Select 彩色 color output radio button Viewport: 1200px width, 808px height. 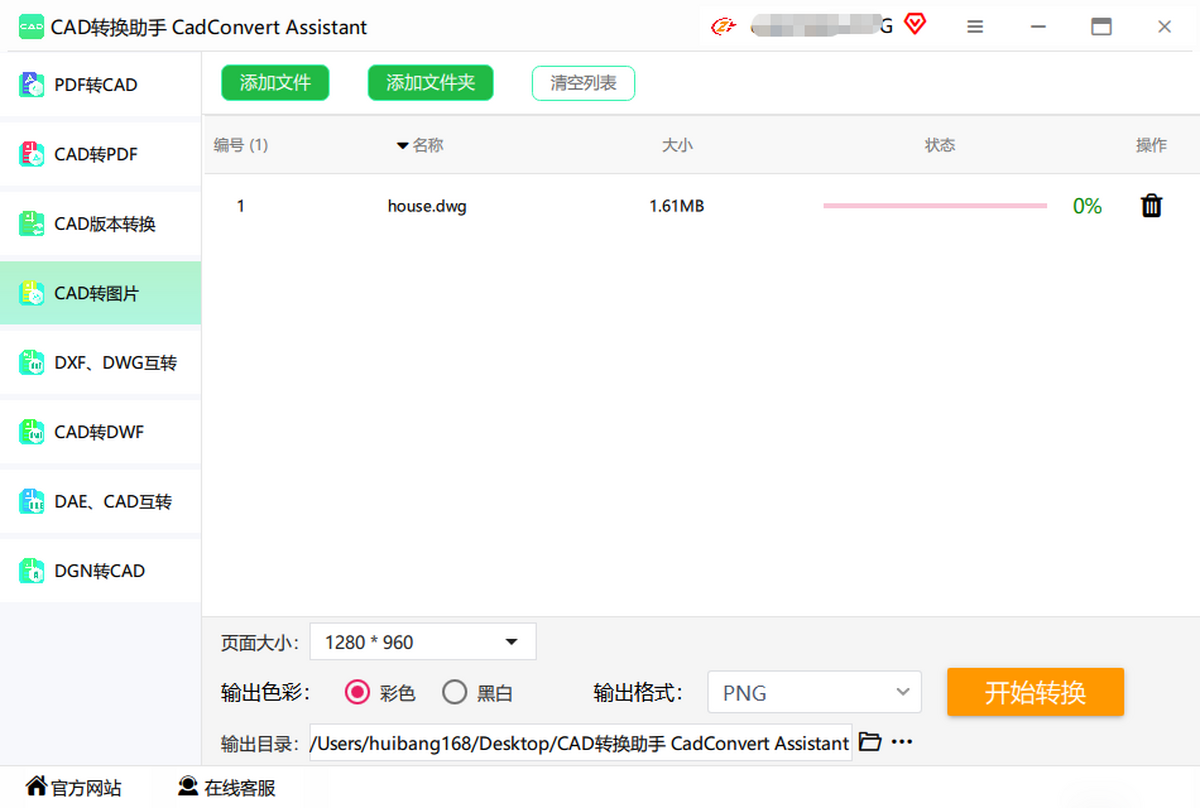pyautogui.click(x=357, y=692)
